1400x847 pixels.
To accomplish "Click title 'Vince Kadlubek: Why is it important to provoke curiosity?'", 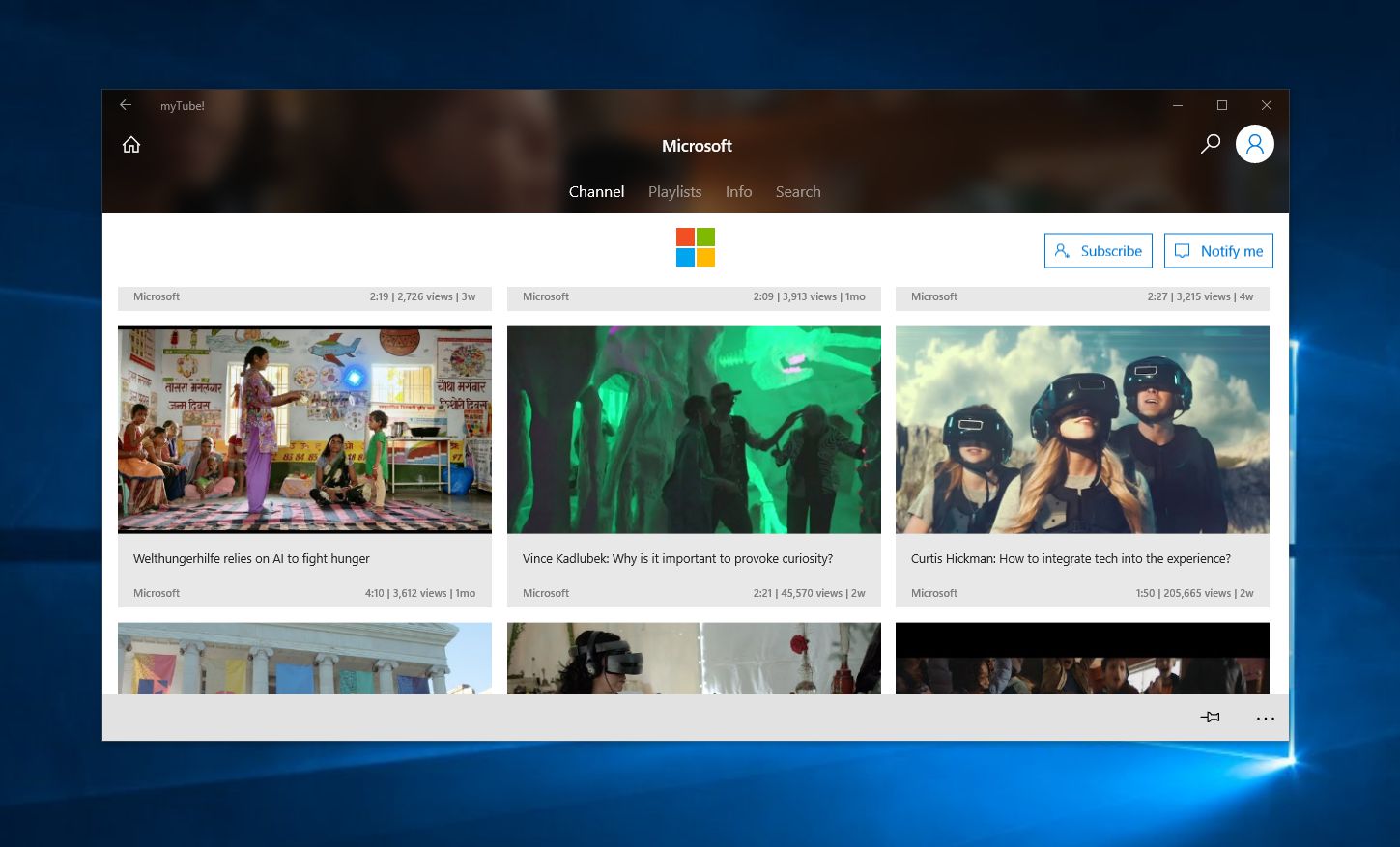I will click(x=677, y=559).
